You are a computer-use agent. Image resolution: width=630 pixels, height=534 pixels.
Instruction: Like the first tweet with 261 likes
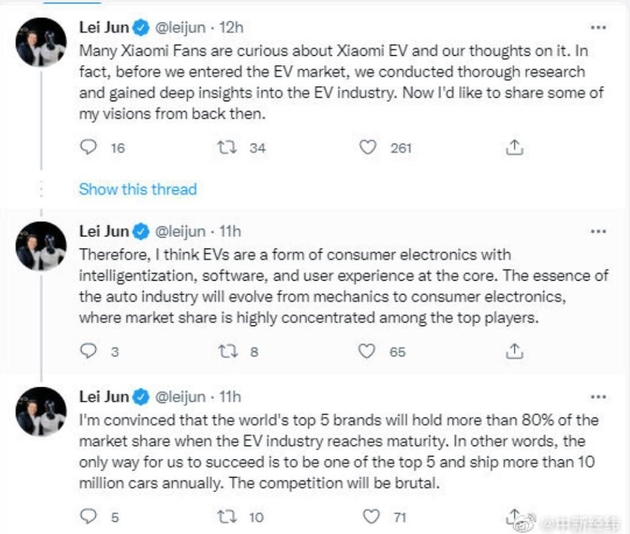point(368,148)
